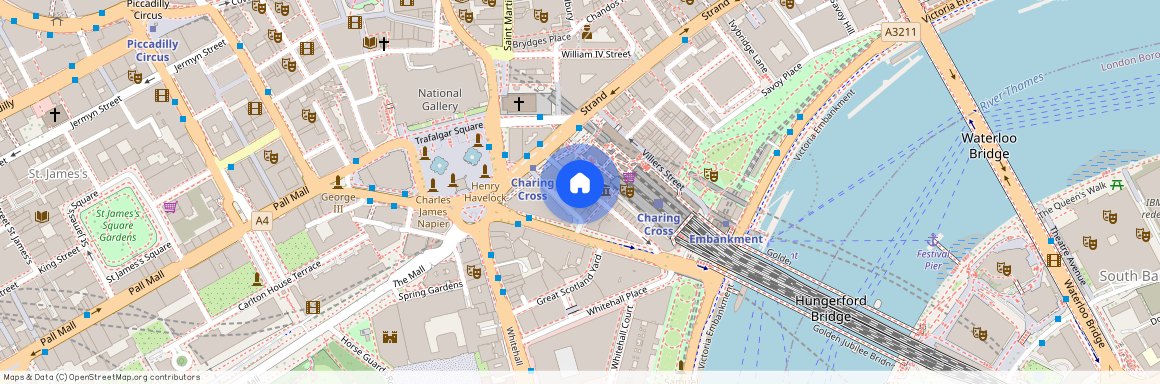Viewport: 1160px width, 384px height.
Task: Click the A4 road shield
Action: click(x=262, y=220)
